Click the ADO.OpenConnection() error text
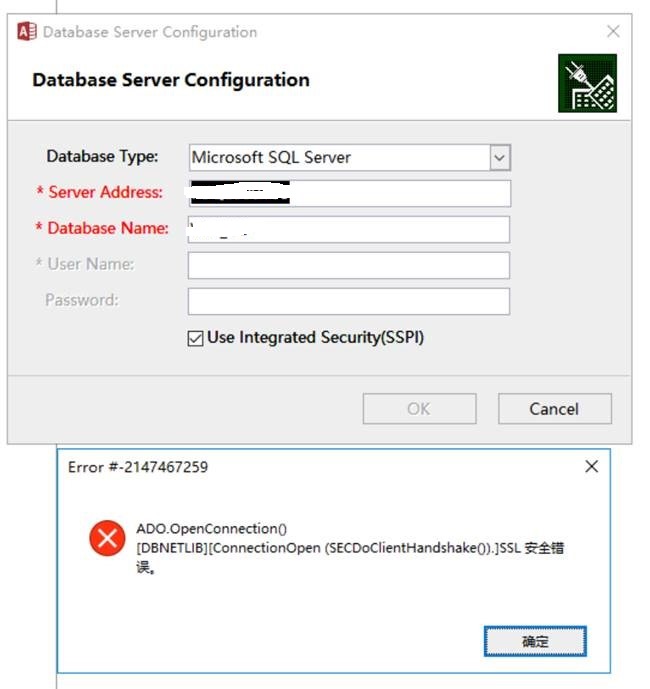650x689 pixels. point(211,529)
